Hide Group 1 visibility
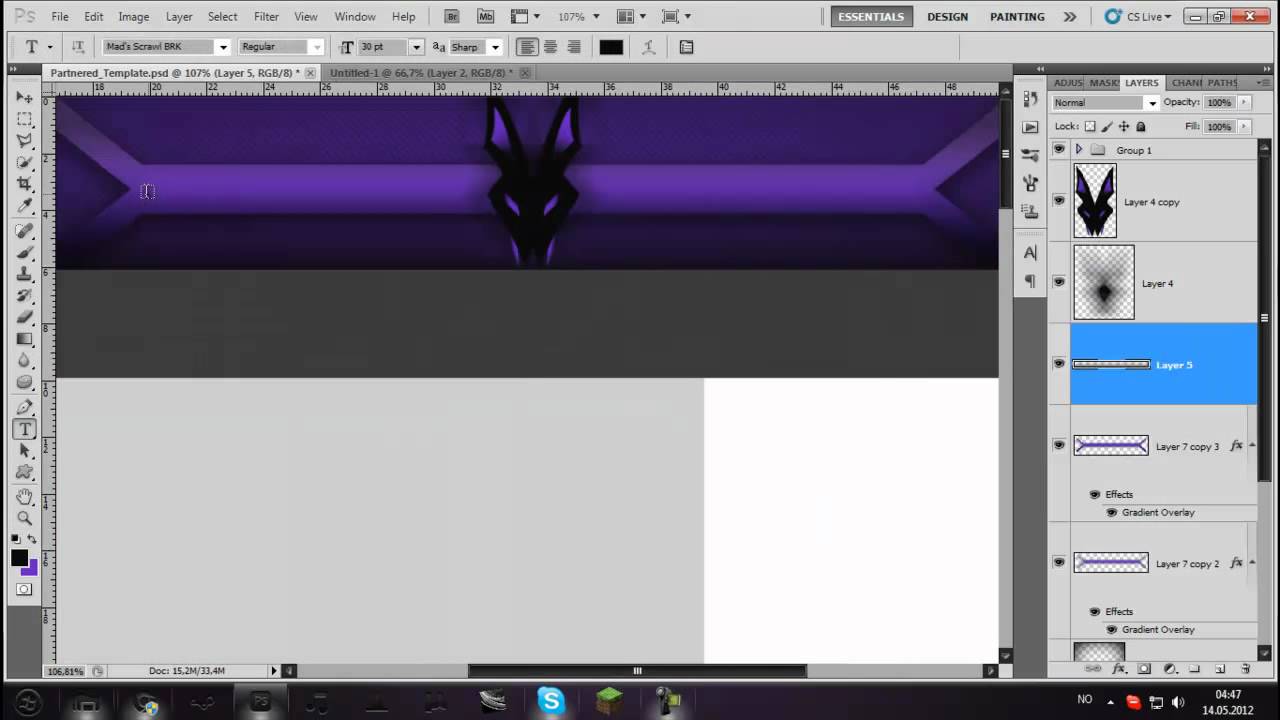This screenshot has height=720, width=1280. click(1059, 149)
